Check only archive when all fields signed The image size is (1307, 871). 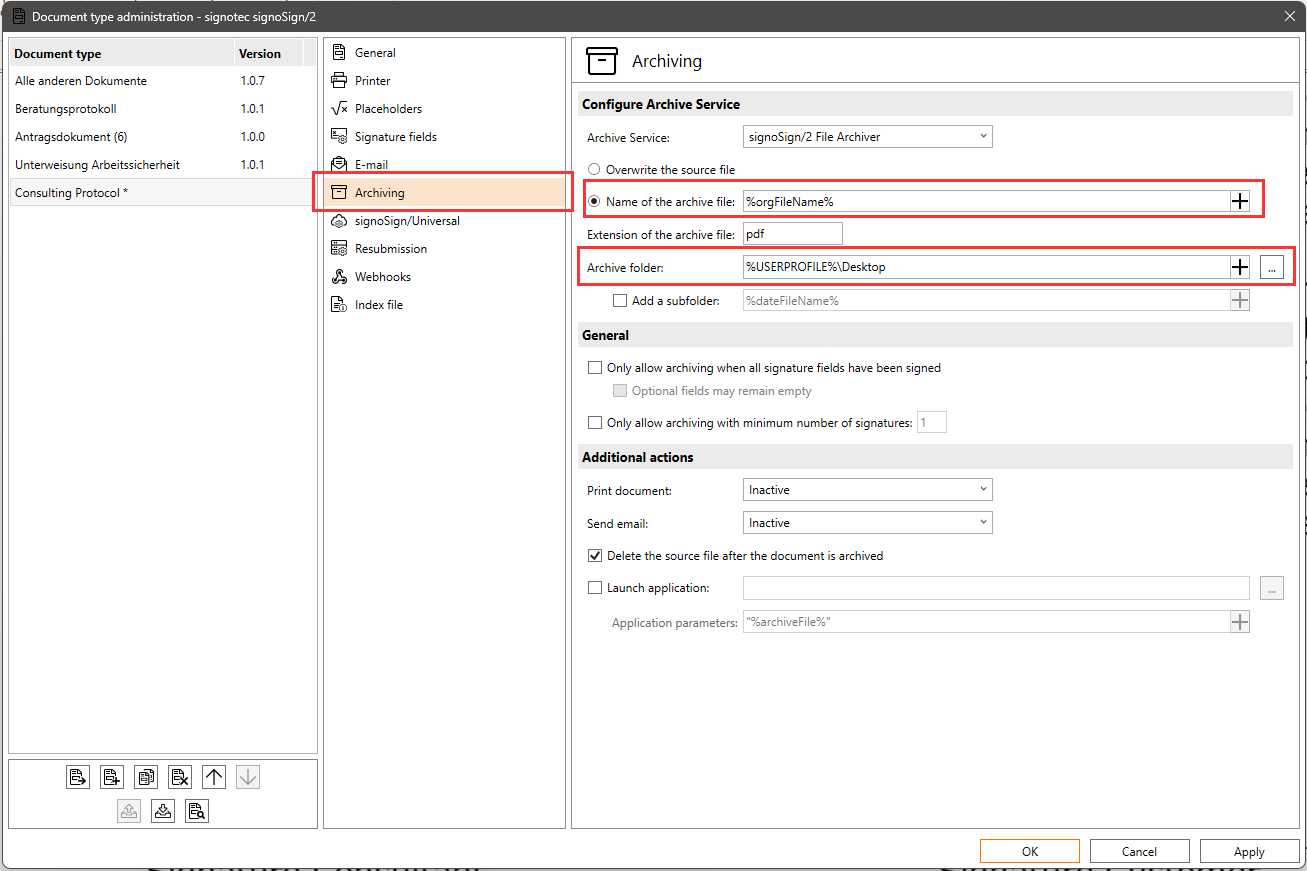[x=595, y=368]
